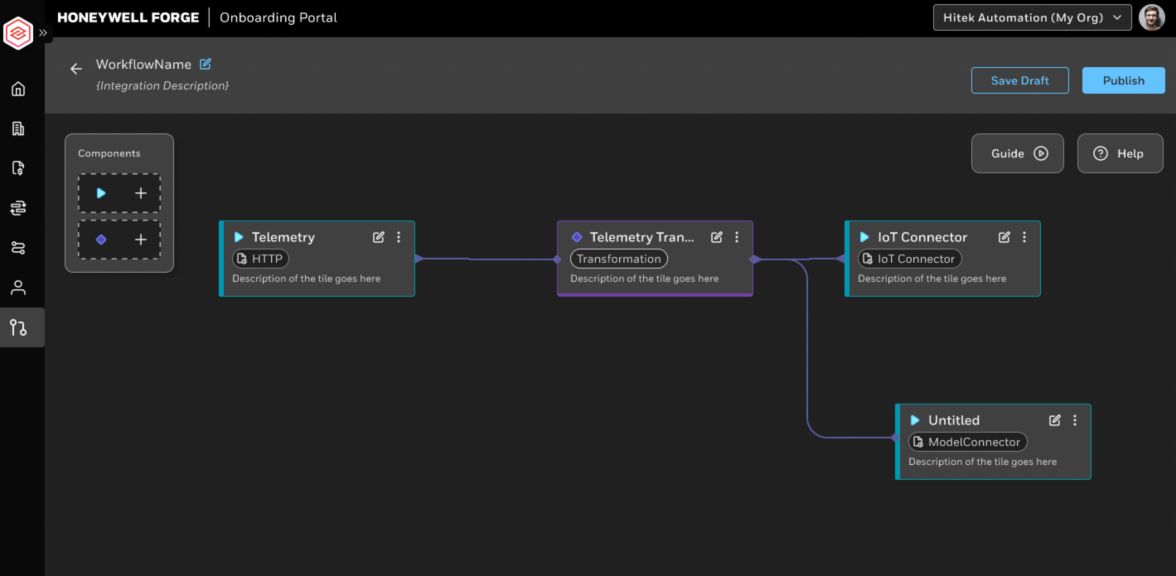1176x576 pixels.
Task: Open the Hitek Automation organization dropdown
Action: 1031,17
